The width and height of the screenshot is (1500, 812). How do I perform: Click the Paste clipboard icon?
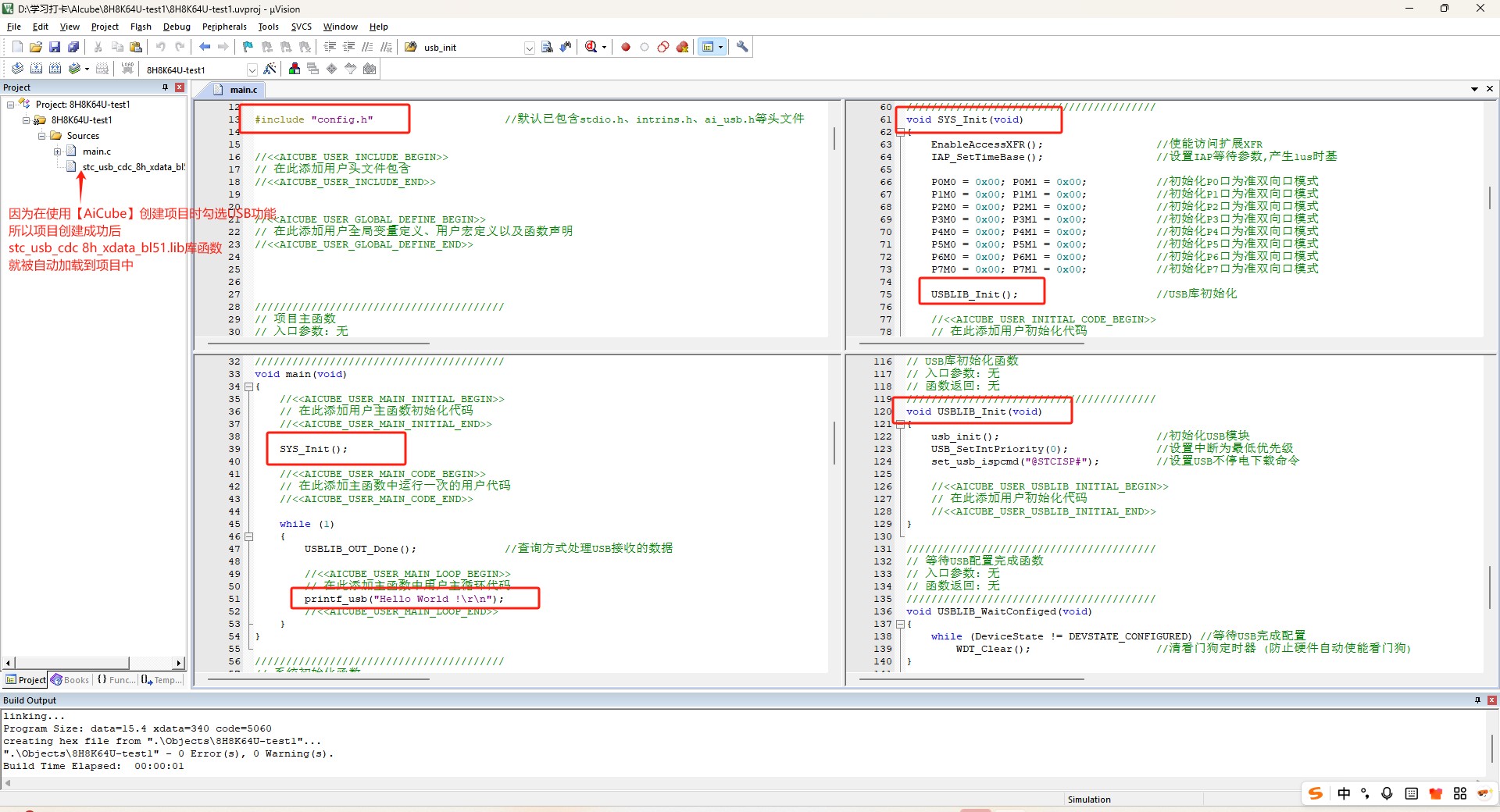point(136,47)
